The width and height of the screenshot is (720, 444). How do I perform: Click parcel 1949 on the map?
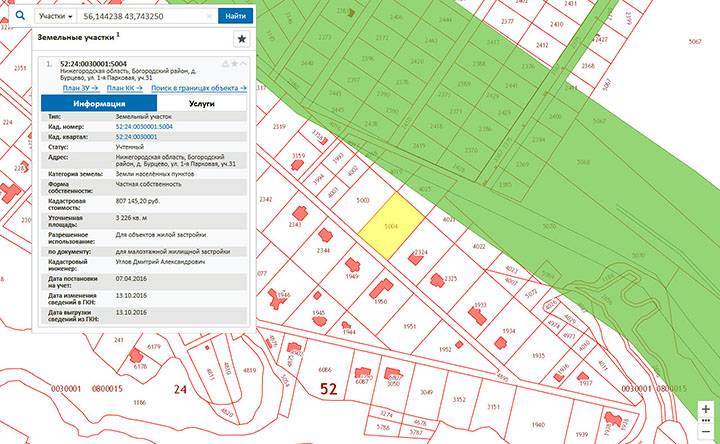click(352, 276)
